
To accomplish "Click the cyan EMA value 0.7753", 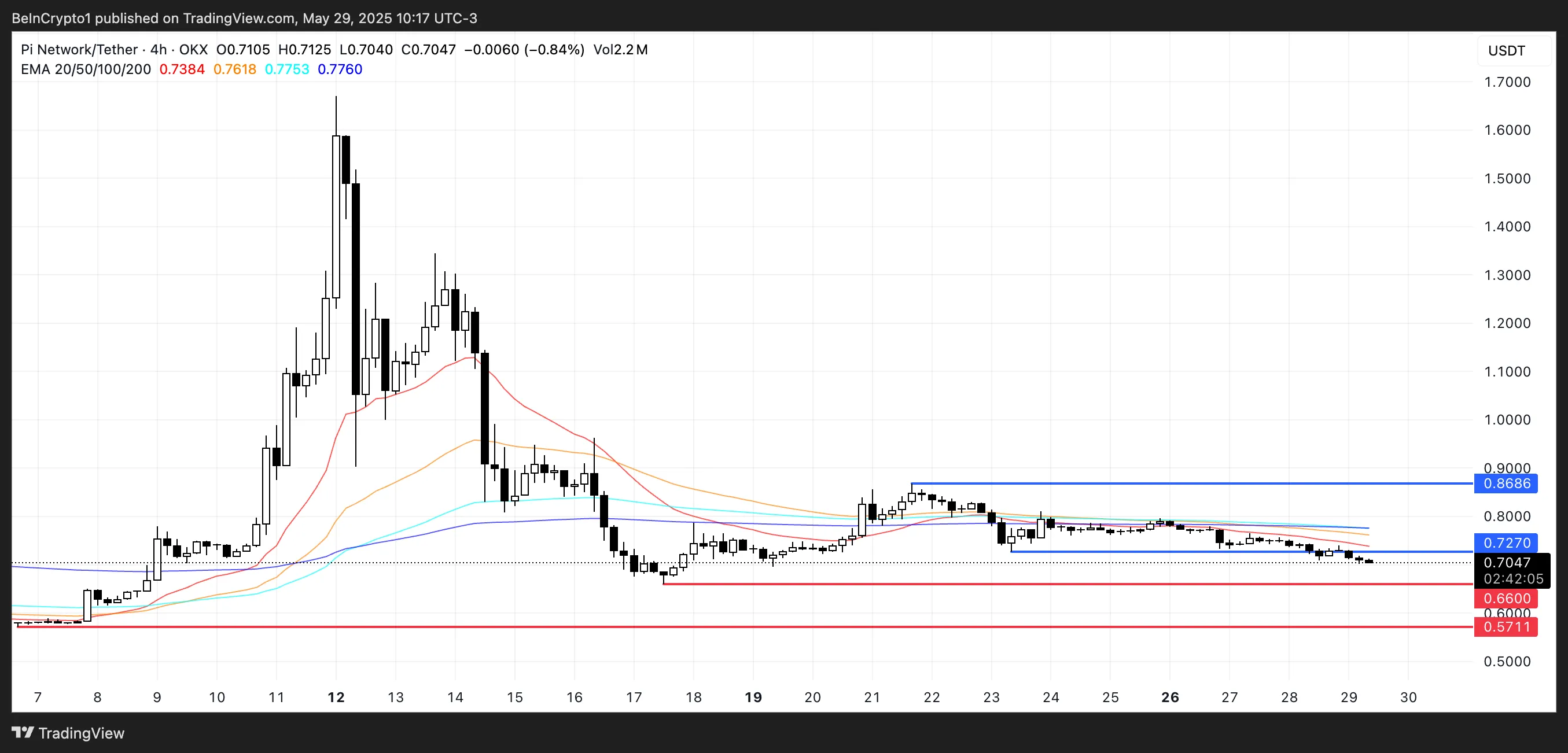I will [x=288, y=69].
